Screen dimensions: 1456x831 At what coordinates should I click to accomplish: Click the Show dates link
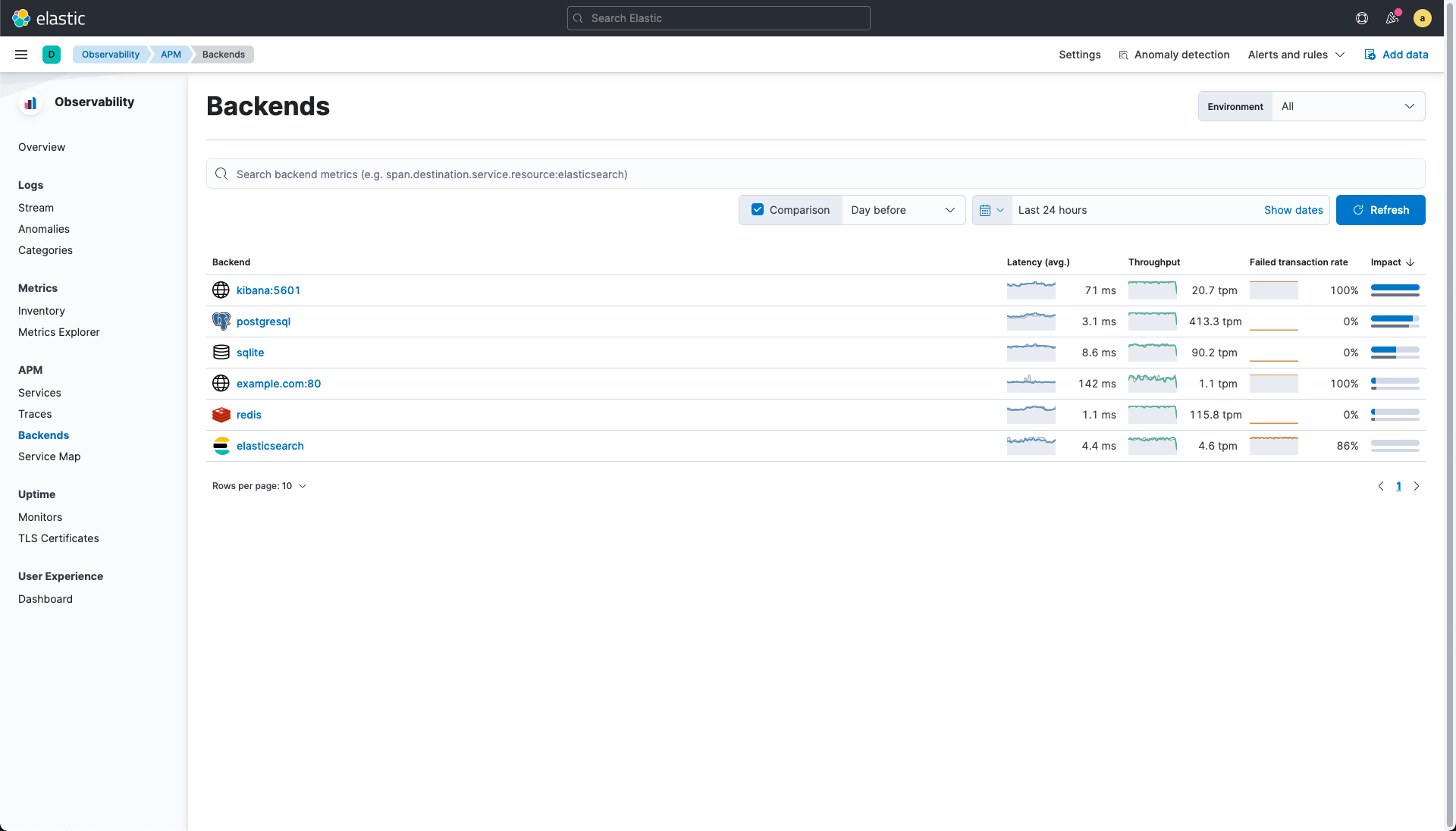pos(1294,210)
